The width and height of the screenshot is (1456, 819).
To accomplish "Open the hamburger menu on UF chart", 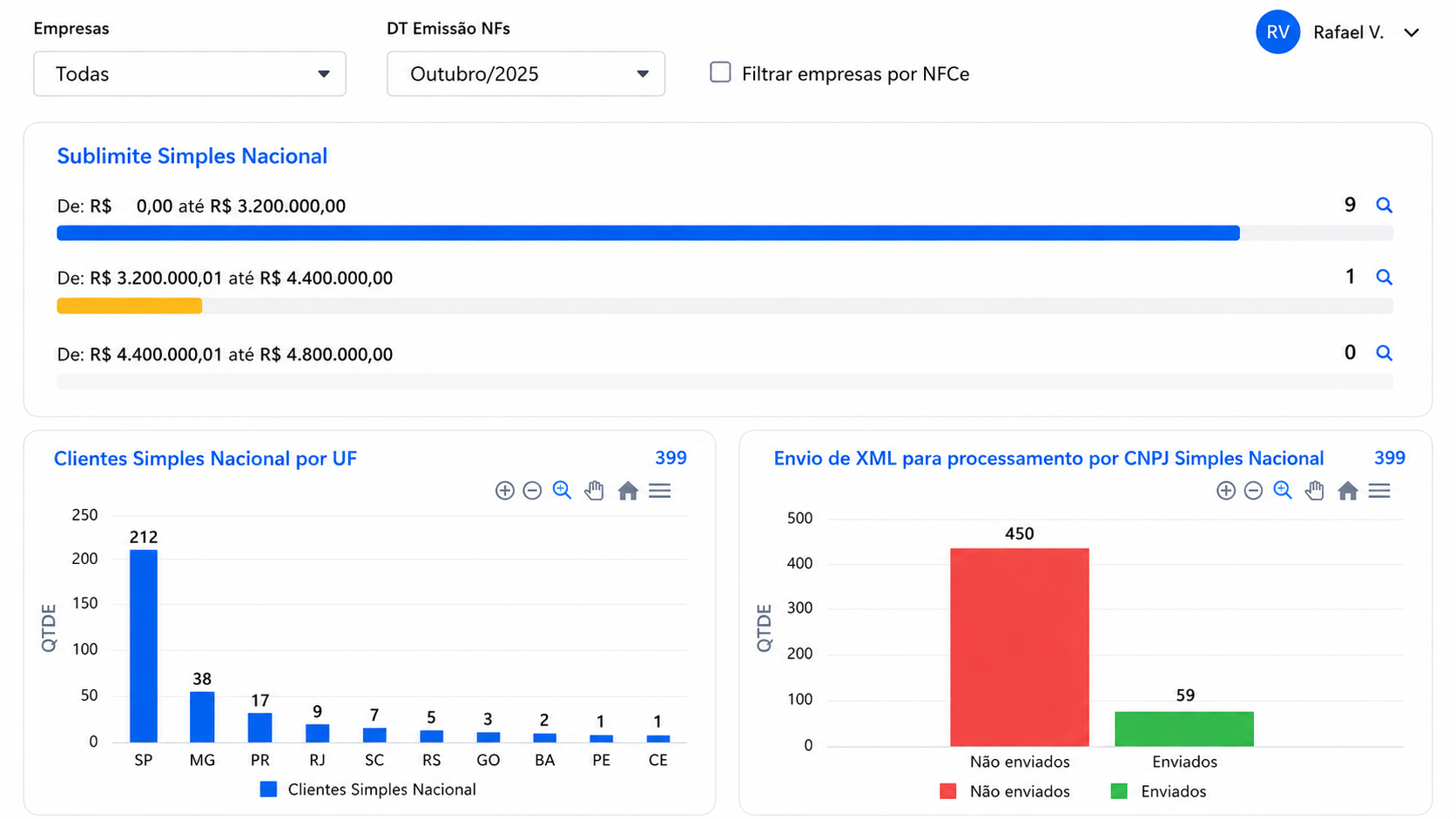I will coord(660,491).
